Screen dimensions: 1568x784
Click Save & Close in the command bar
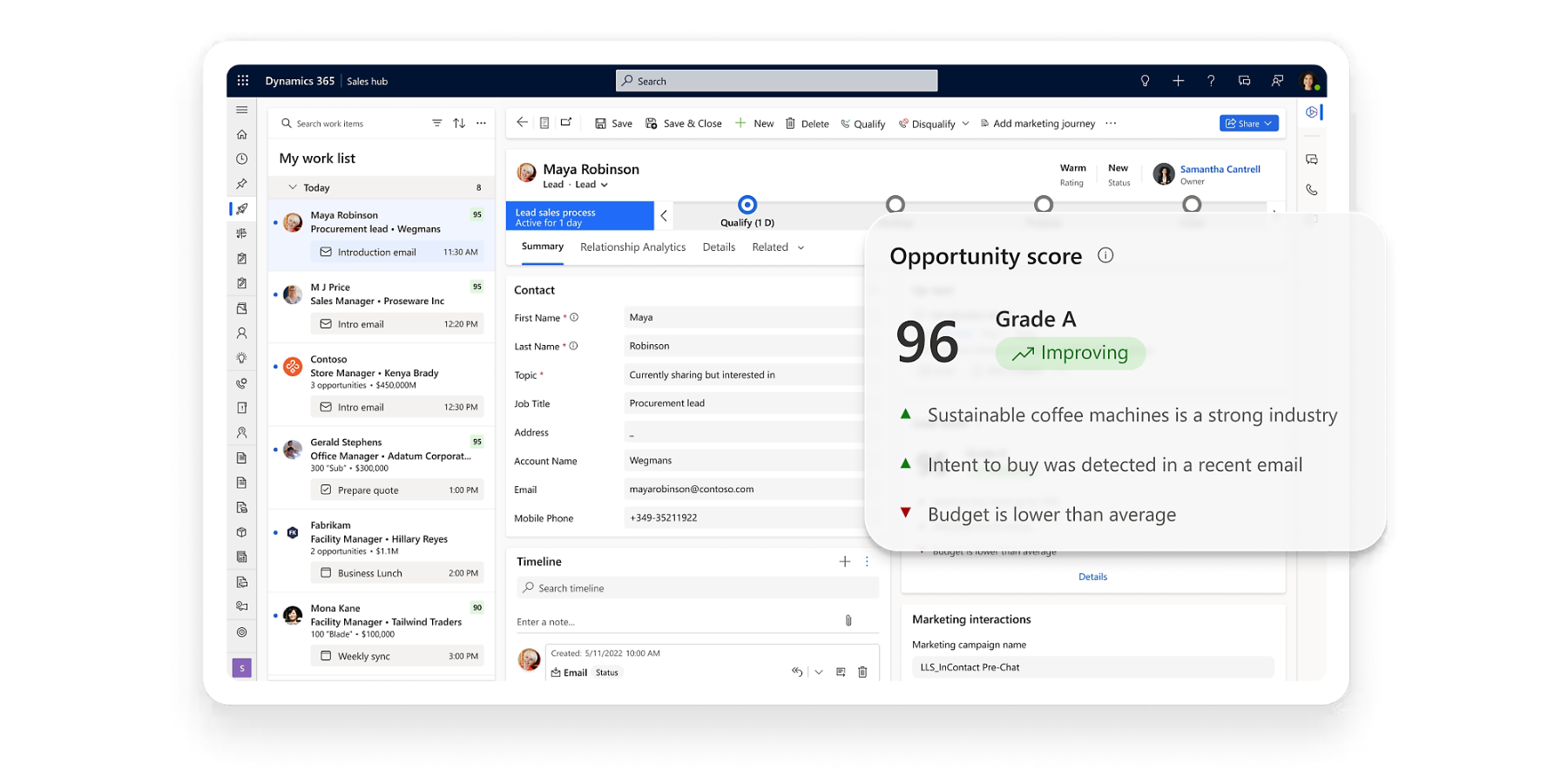(x=684, y=124)
